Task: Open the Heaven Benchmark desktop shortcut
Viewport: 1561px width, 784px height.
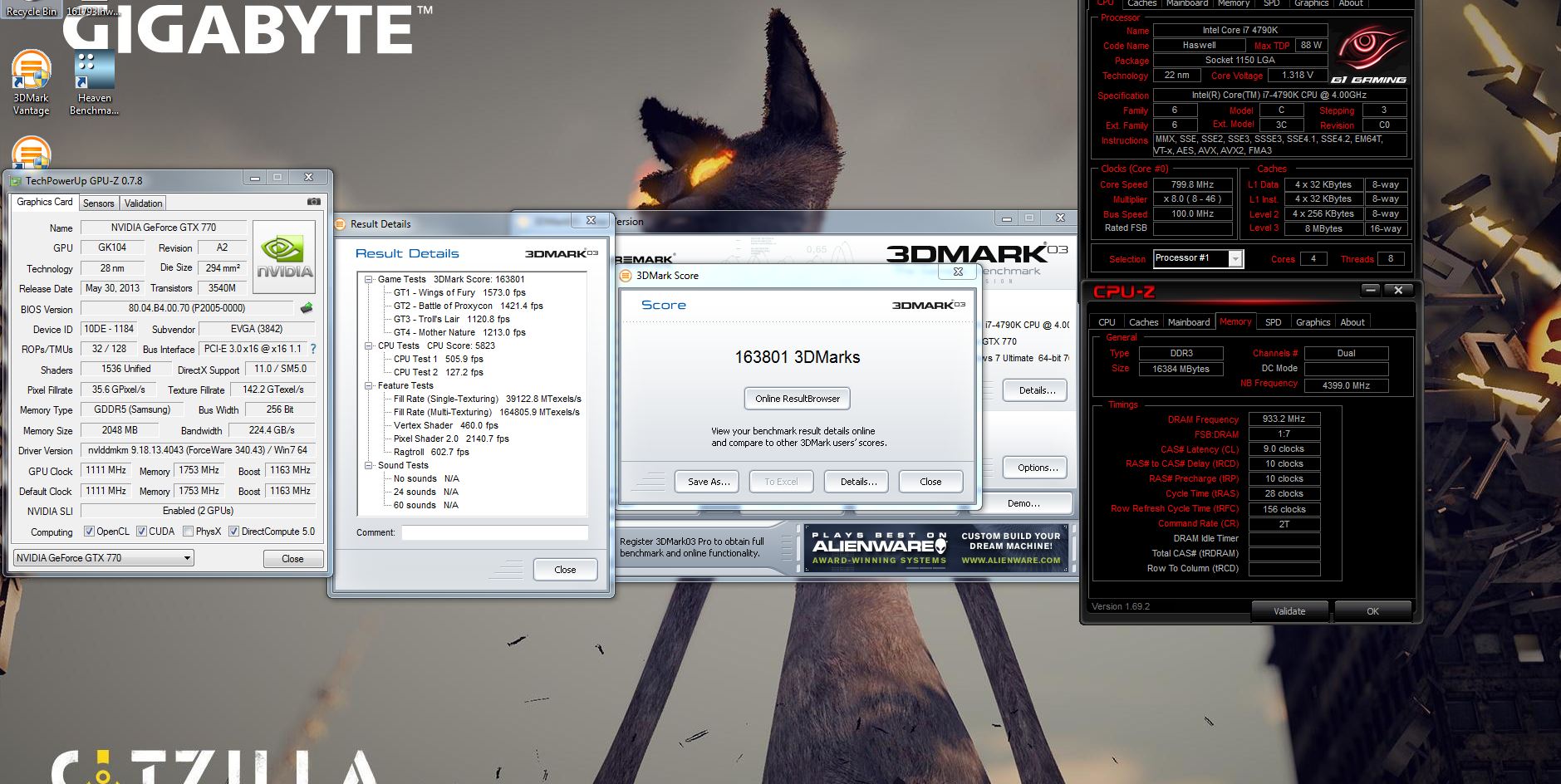Action: [94, 83]
